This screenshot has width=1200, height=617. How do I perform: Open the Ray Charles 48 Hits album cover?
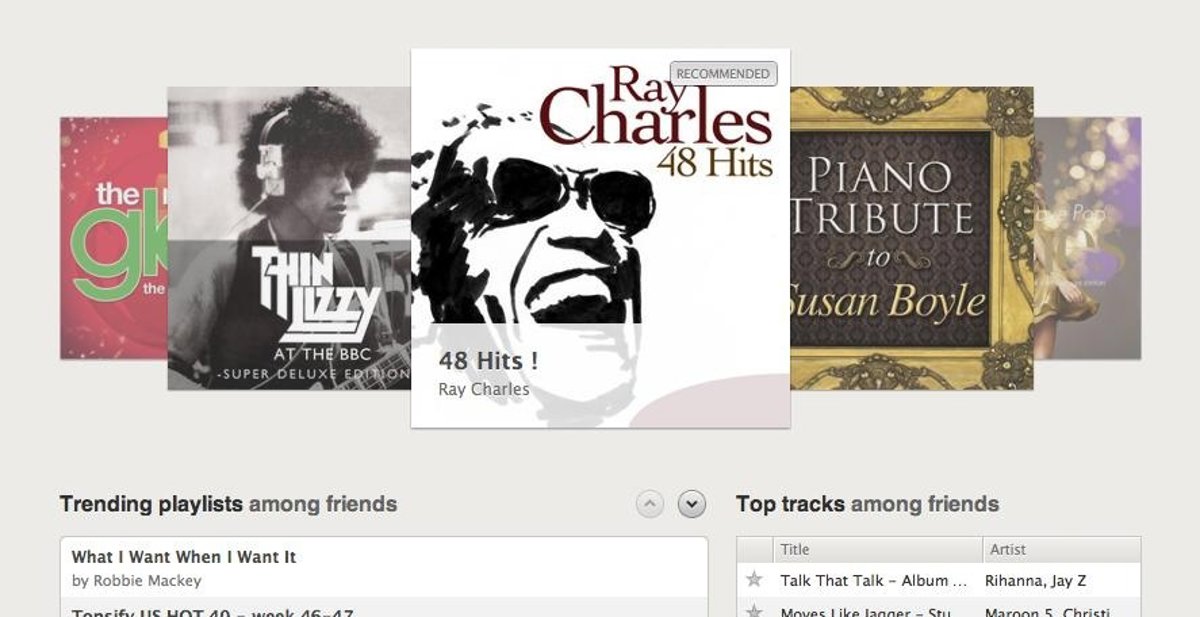coord(600,238)
